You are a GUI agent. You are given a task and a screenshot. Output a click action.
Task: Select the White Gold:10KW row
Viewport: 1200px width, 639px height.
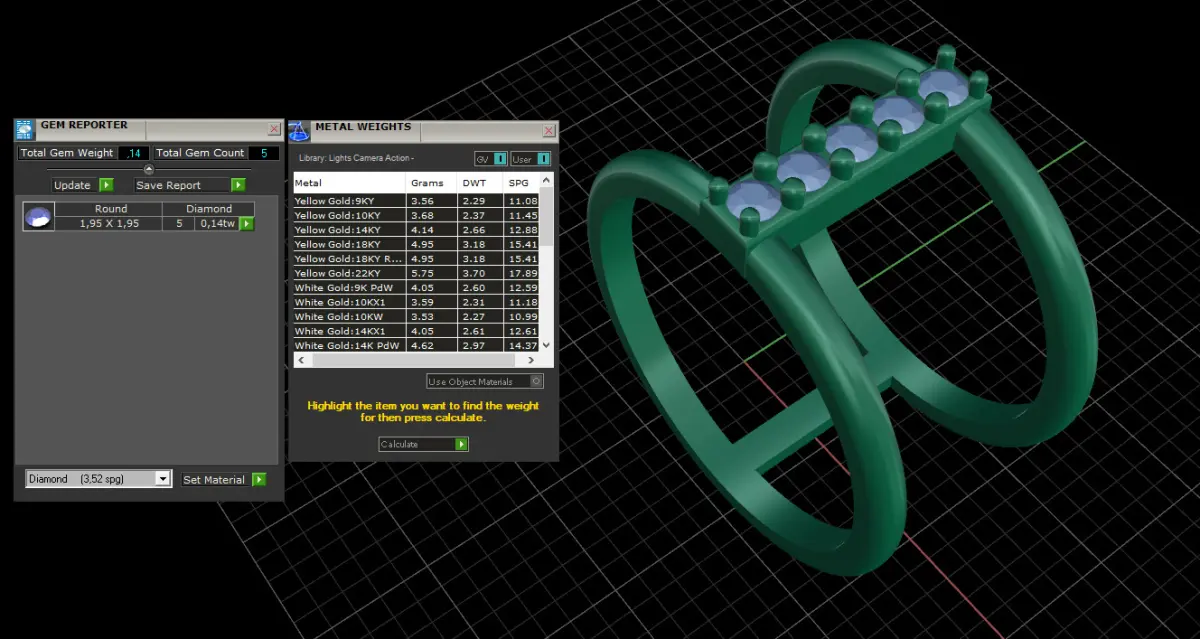click(x=416, y=317)
